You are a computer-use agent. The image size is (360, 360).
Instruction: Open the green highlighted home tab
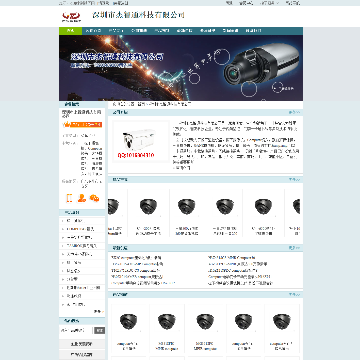(x=70, y=31)
